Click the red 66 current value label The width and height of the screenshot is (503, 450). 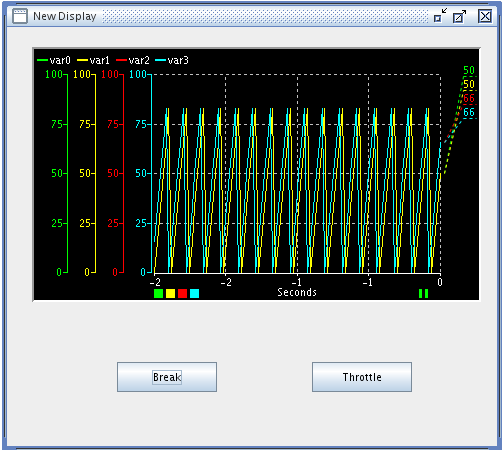(x=469, y=98)
